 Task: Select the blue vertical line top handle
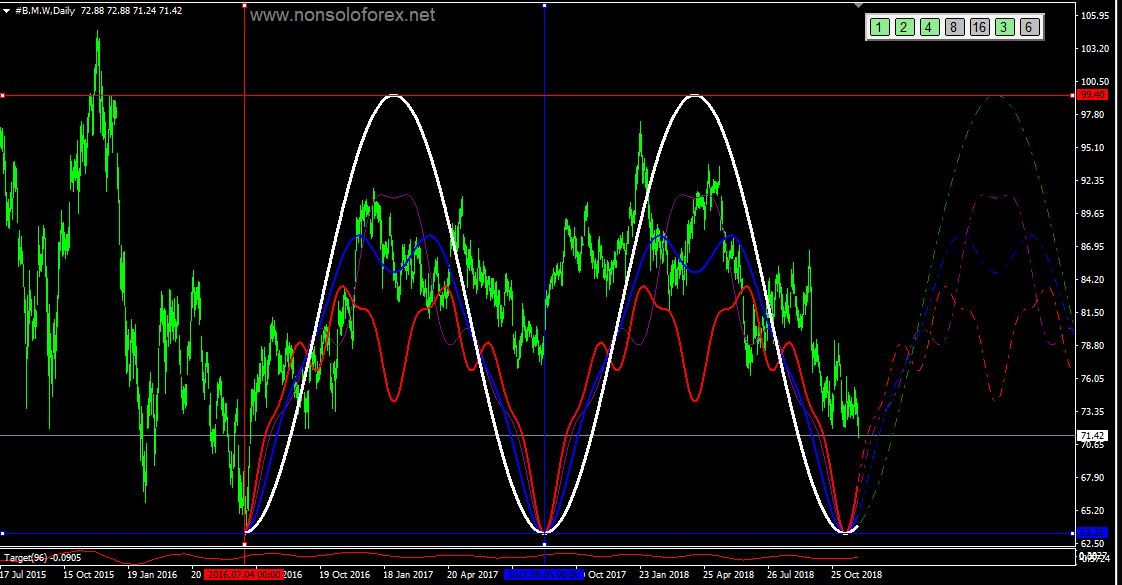pyautogui.click(x=544, y=5)
